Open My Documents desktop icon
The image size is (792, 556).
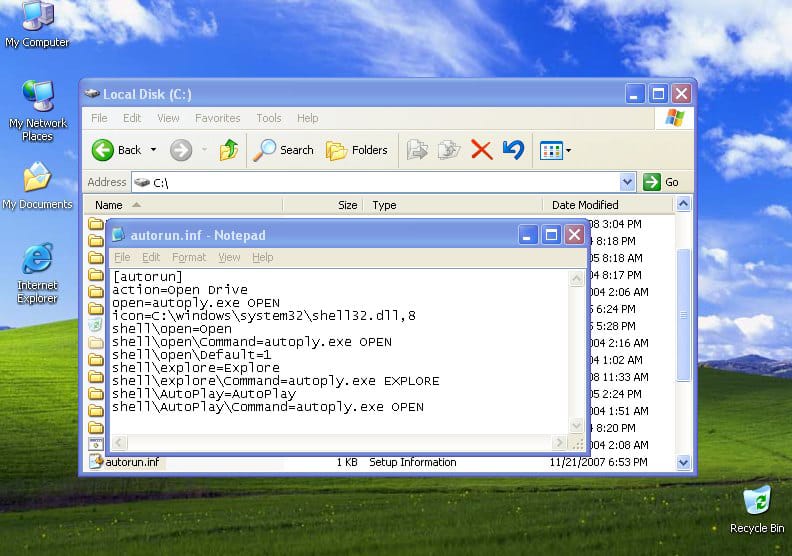click(37, 186)
